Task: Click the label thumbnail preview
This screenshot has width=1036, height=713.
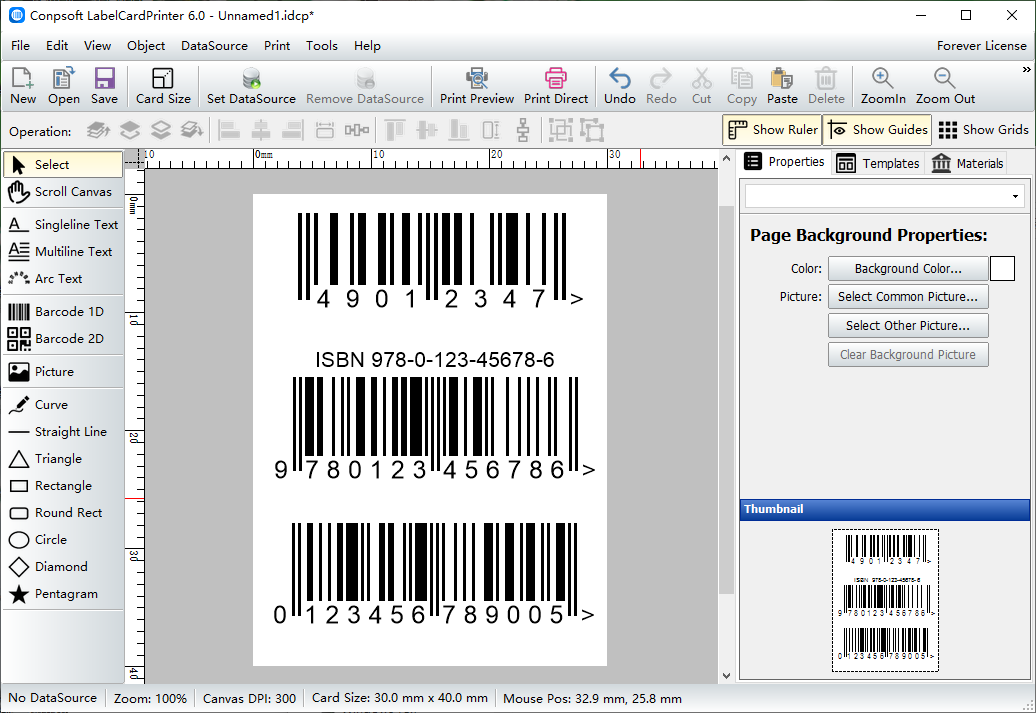Action: point(885,600)
